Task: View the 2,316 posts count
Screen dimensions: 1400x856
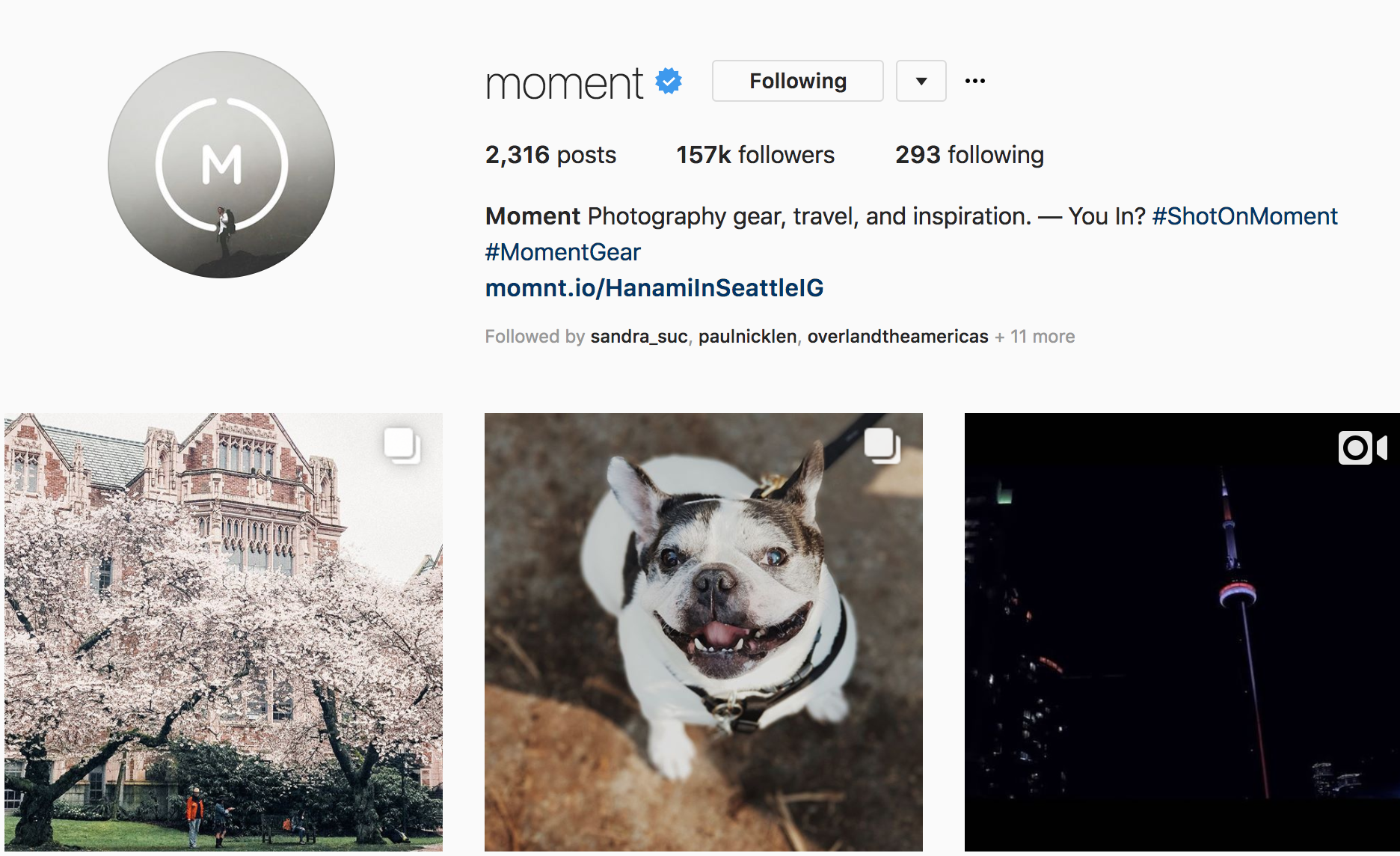Action: coord(550,155)
